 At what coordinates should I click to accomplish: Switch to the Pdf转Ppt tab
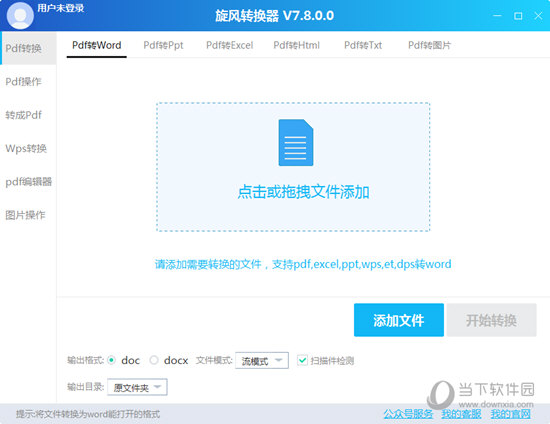163,45
